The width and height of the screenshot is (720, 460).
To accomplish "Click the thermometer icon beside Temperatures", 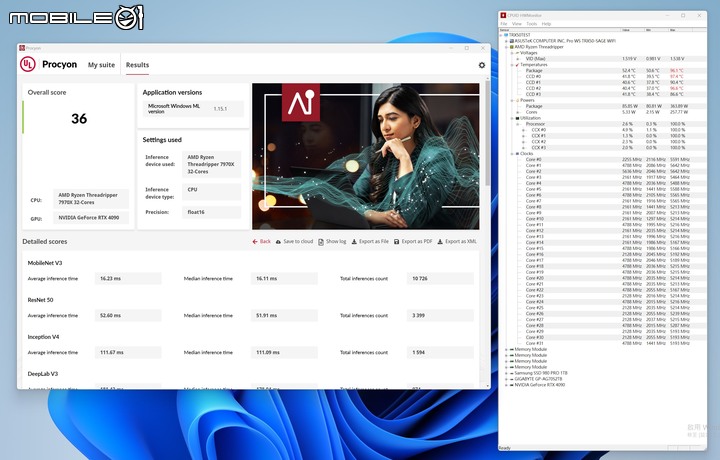I will (x=517, y=65).
